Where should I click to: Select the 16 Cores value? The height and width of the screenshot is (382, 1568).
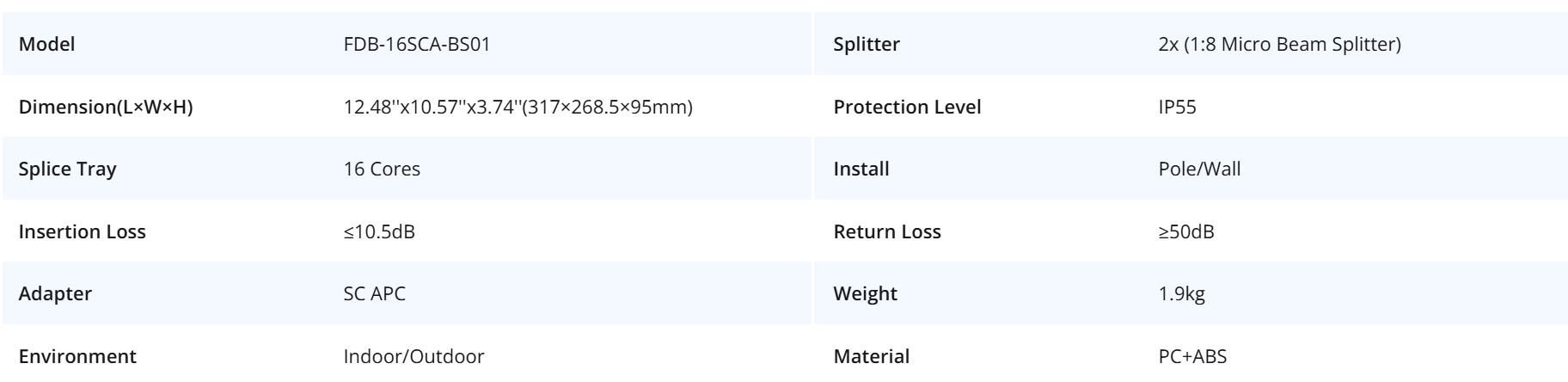[382, 169]
